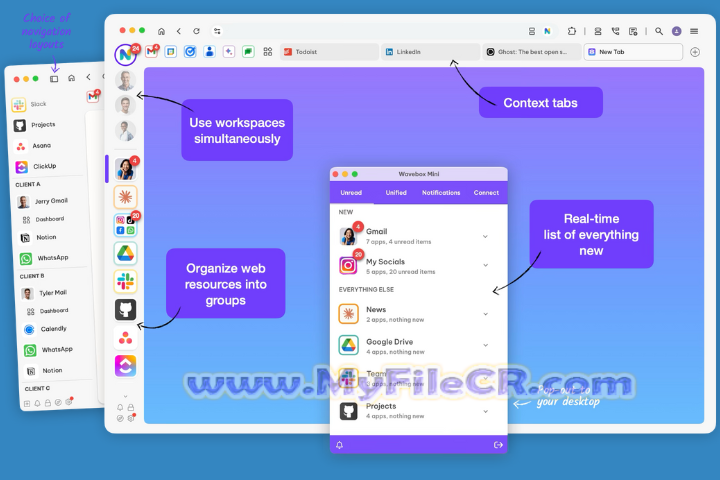Open the Google Contacts app icon
720x480 pixels.
209,51
